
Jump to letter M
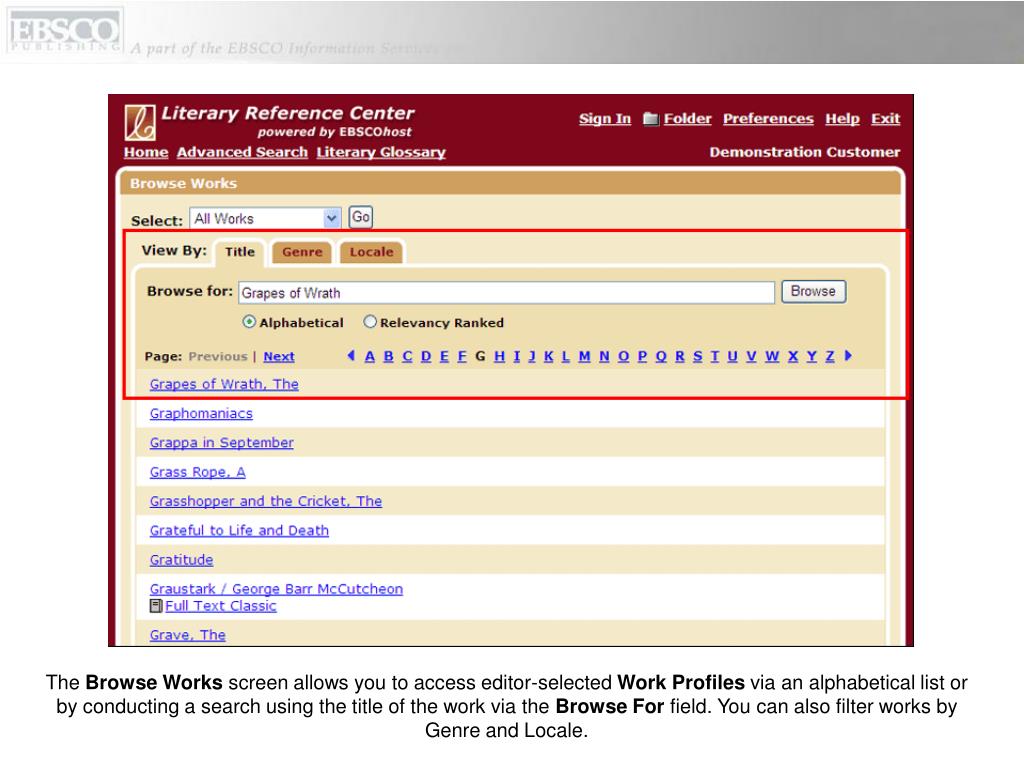coord(584,357)
